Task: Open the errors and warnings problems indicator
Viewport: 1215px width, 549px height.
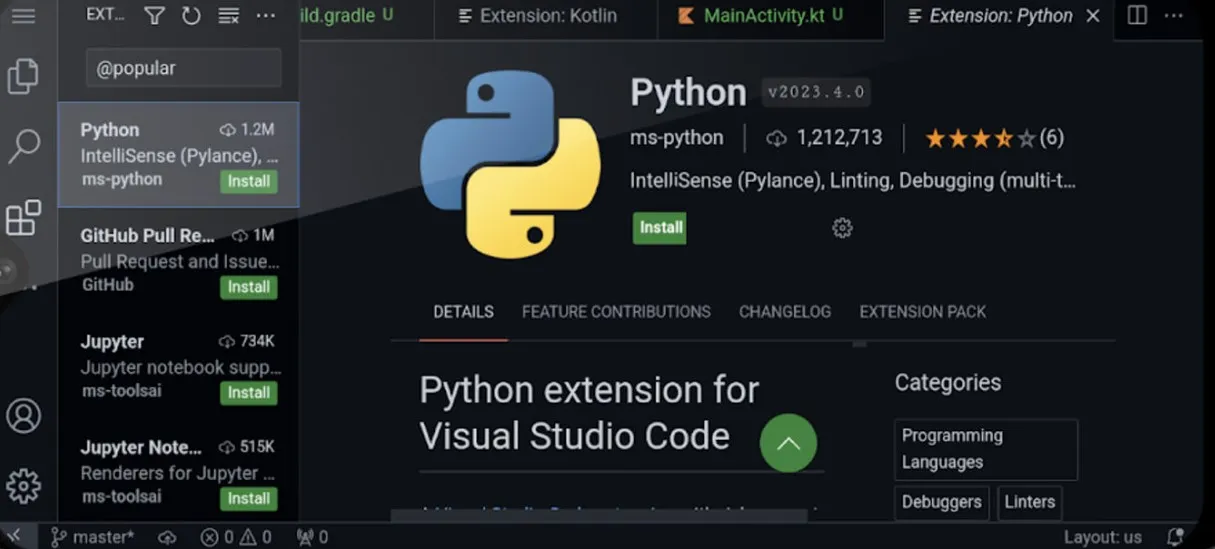Action: pos(237,537)
